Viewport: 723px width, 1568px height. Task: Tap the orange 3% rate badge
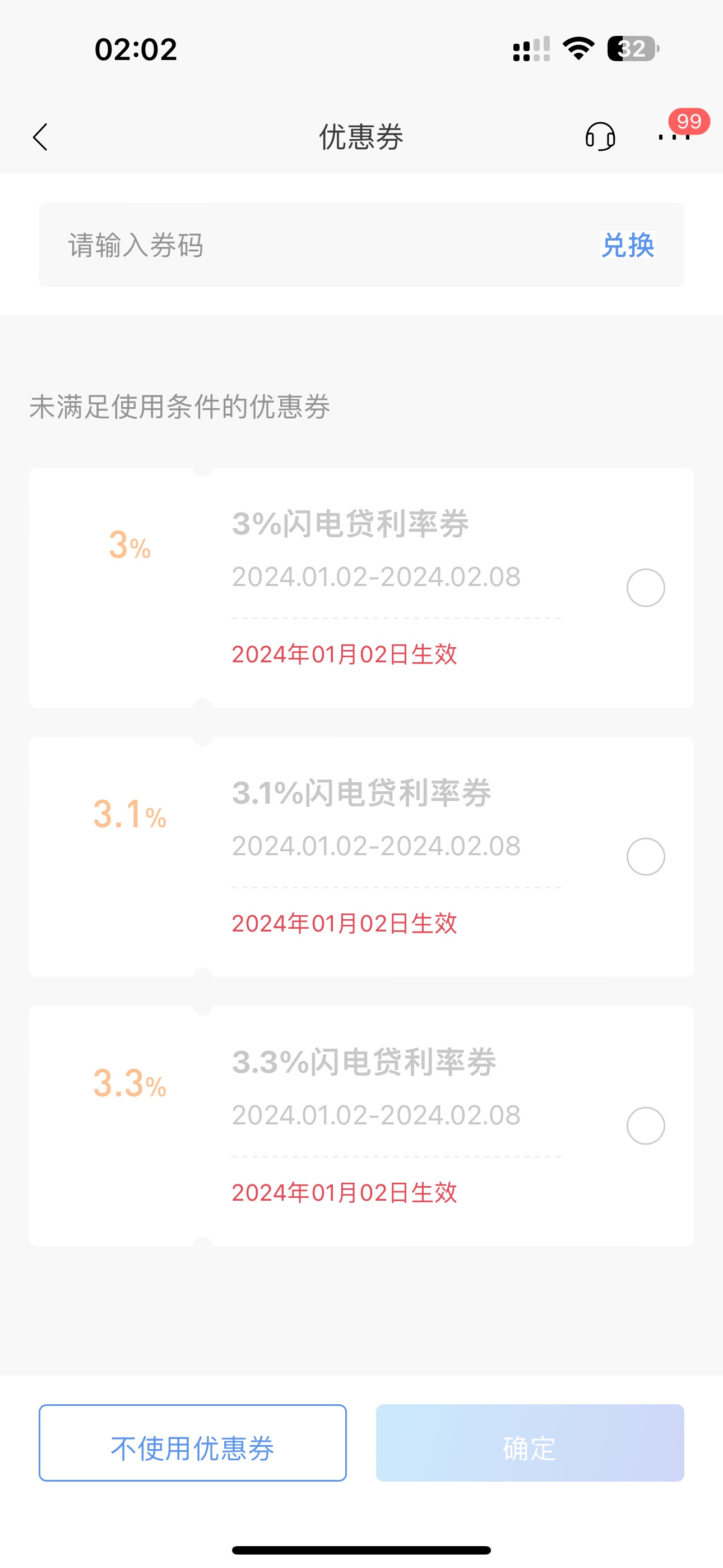129,546
